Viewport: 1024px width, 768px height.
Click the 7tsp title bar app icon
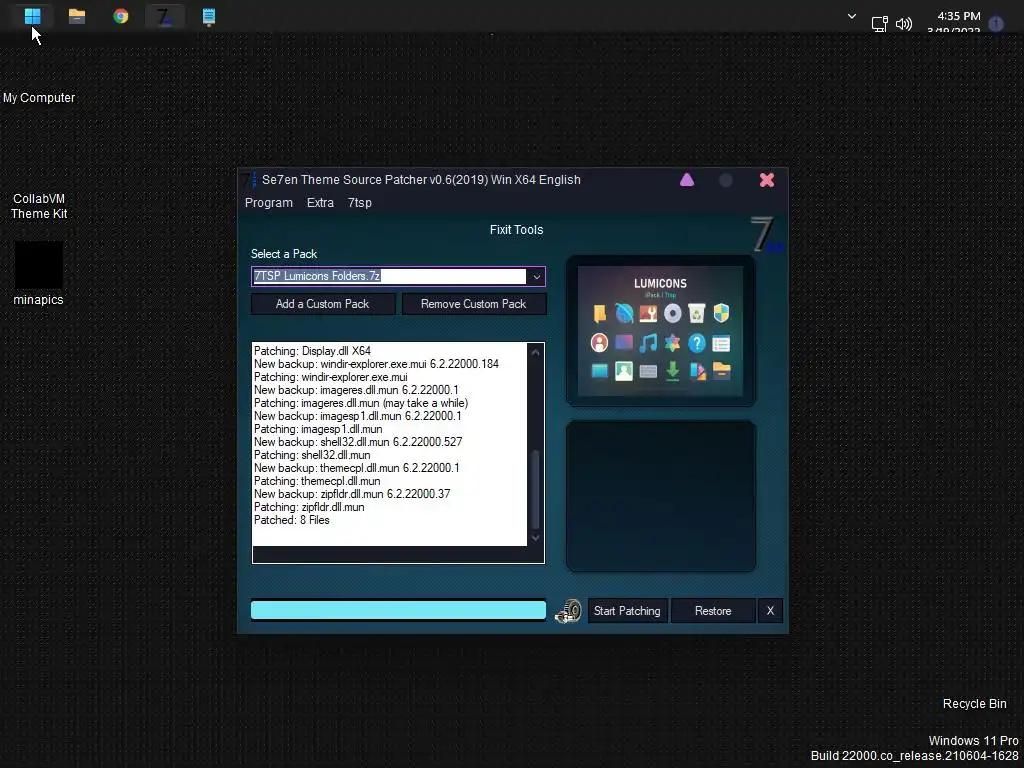click(x=249, y=180)
